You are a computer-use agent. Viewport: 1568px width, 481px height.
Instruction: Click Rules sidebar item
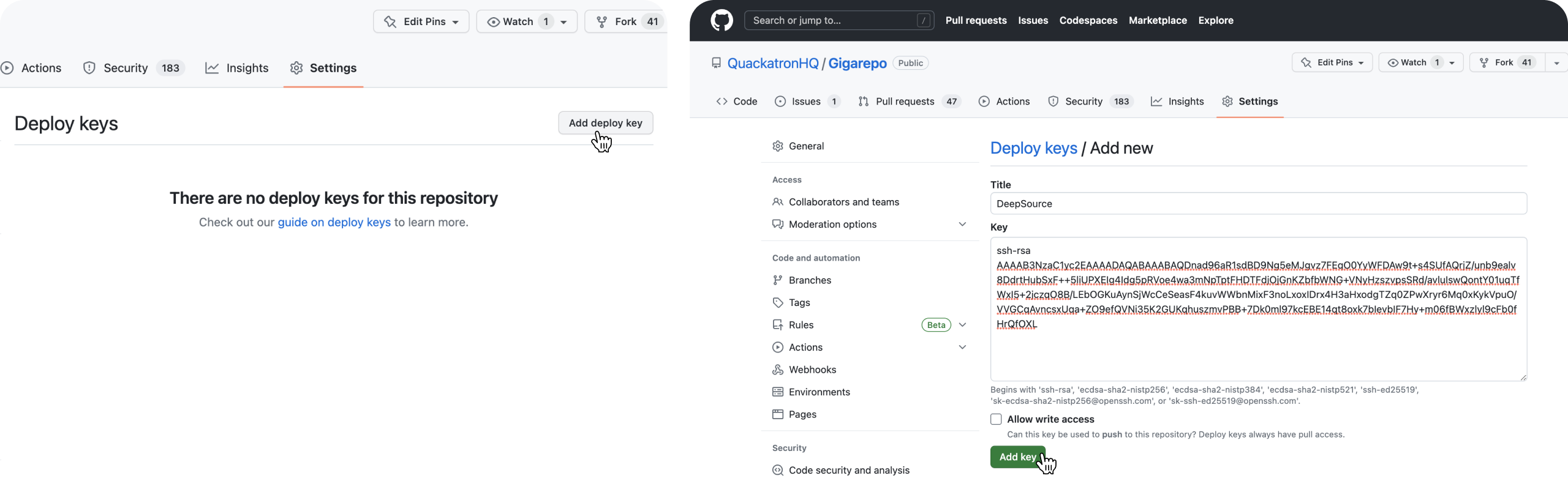tap(801, 325)
